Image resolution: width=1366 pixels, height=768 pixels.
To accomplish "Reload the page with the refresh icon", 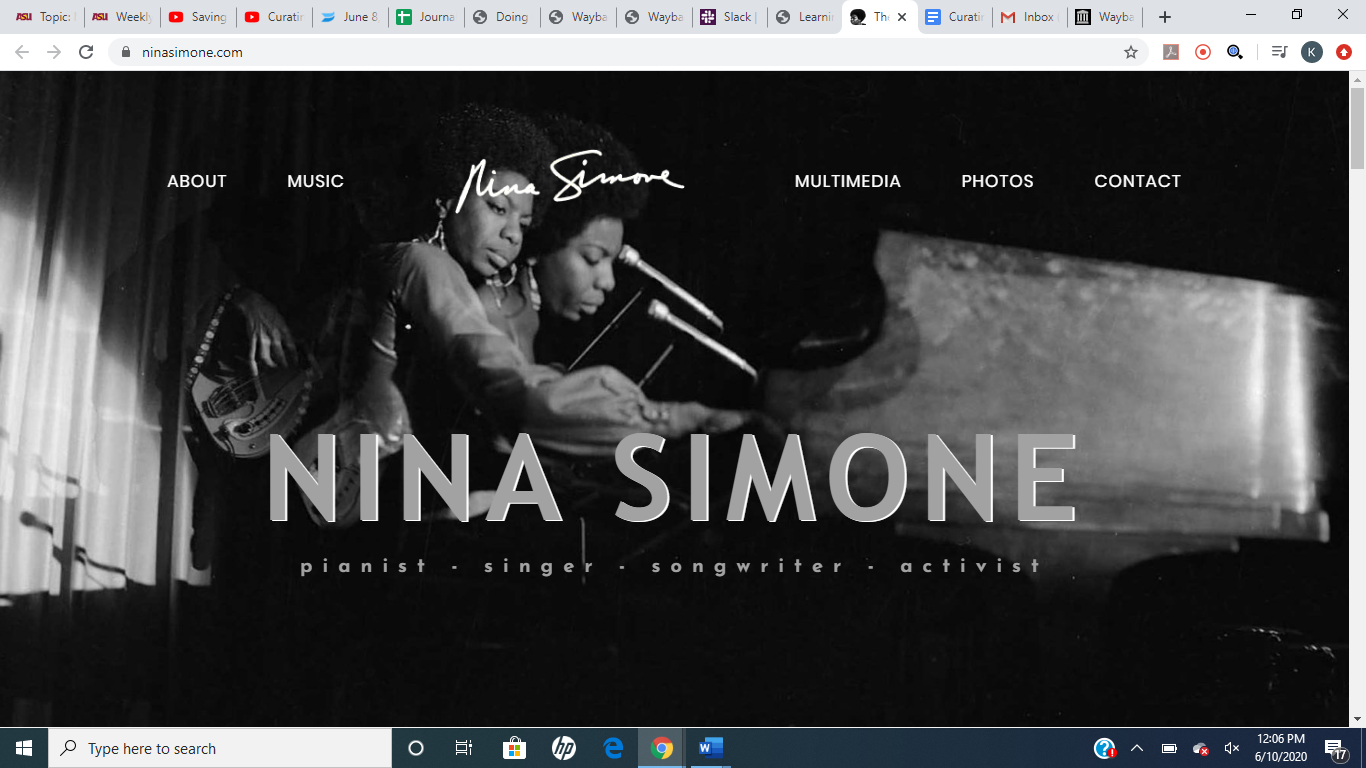I will click(86, 52).
